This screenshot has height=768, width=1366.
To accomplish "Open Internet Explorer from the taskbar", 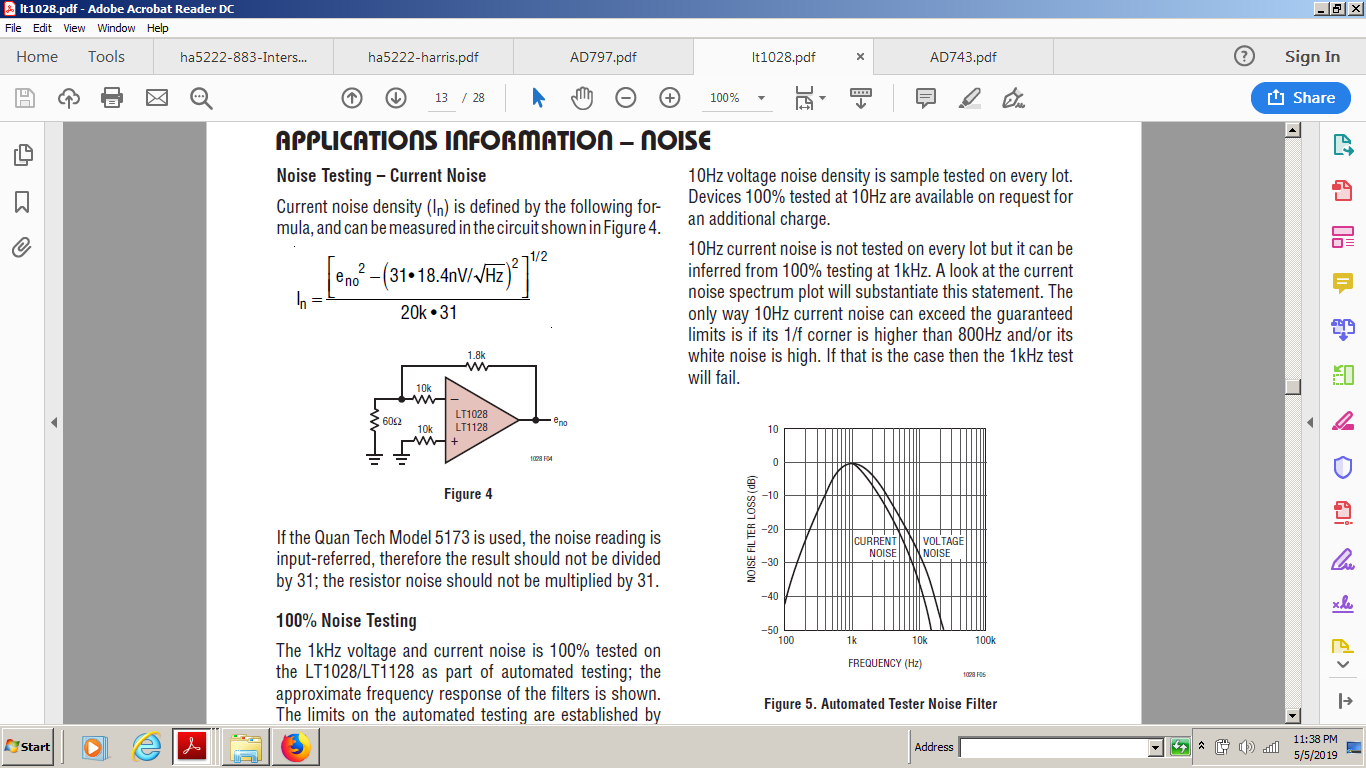I will [147, 747].
